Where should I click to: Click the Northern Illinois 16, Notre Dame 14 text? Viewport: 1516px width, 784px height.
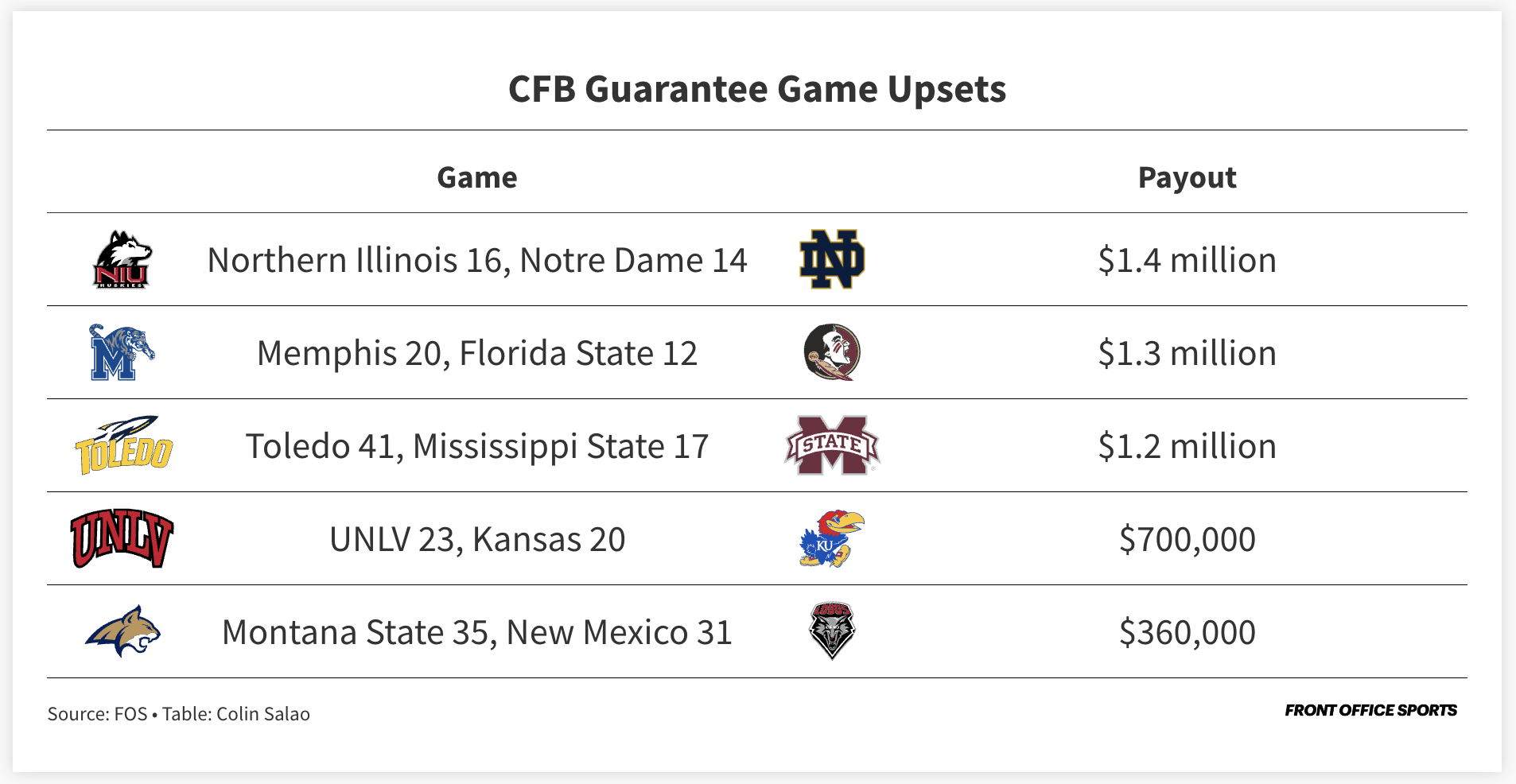tap(477, 260)
